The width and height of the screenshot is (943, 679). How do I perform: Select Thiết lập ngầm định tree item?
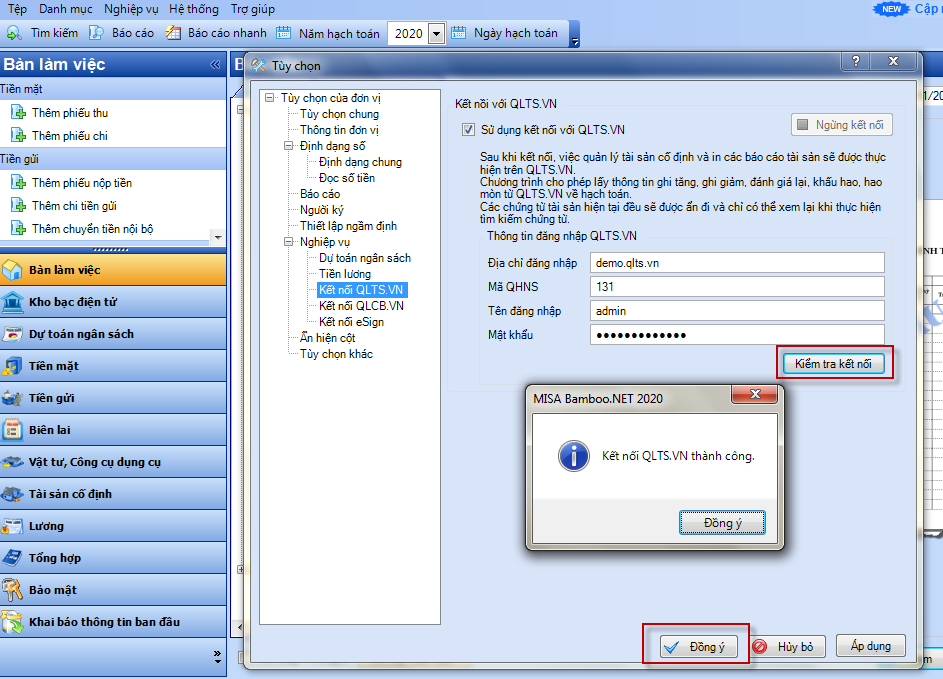click(x=348, y=226)
